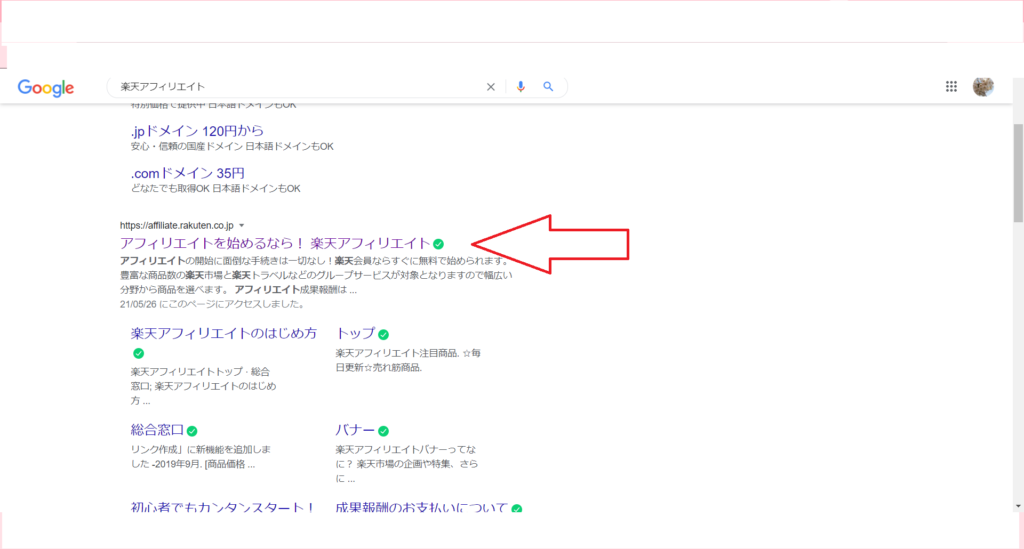Click the 21/05/26 にこのページにアクセスしました text
1024x549 pixels.
(212, 304)
